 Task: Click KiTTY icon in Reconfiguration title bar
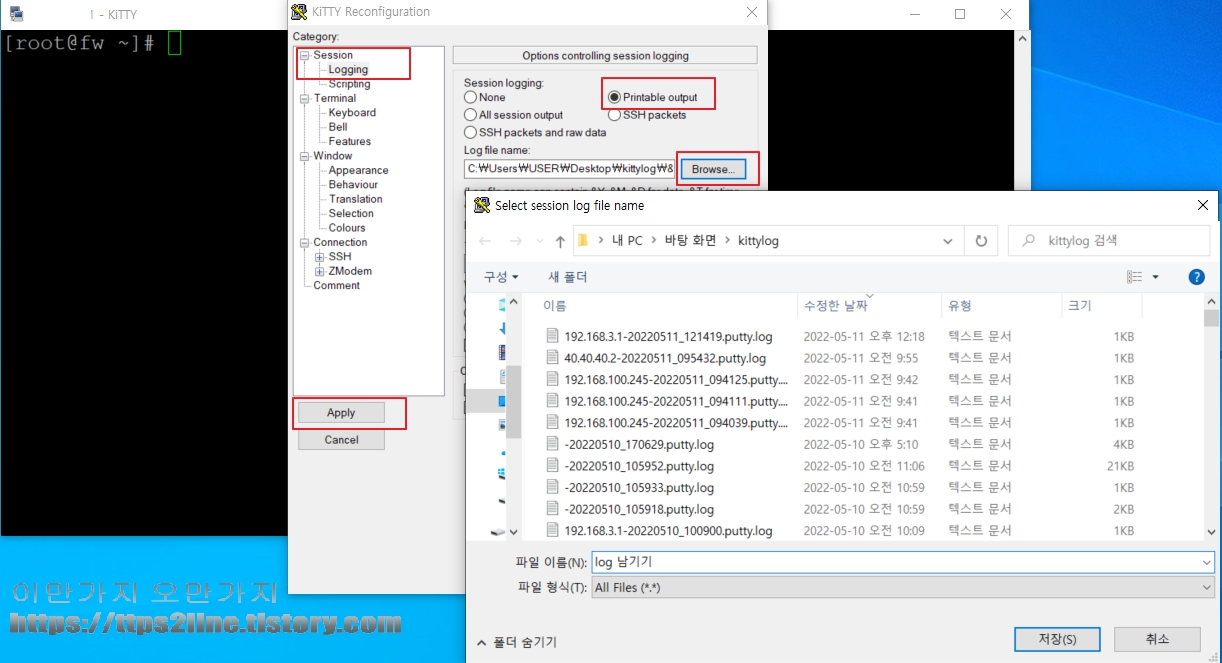click(x=298, y=12)
